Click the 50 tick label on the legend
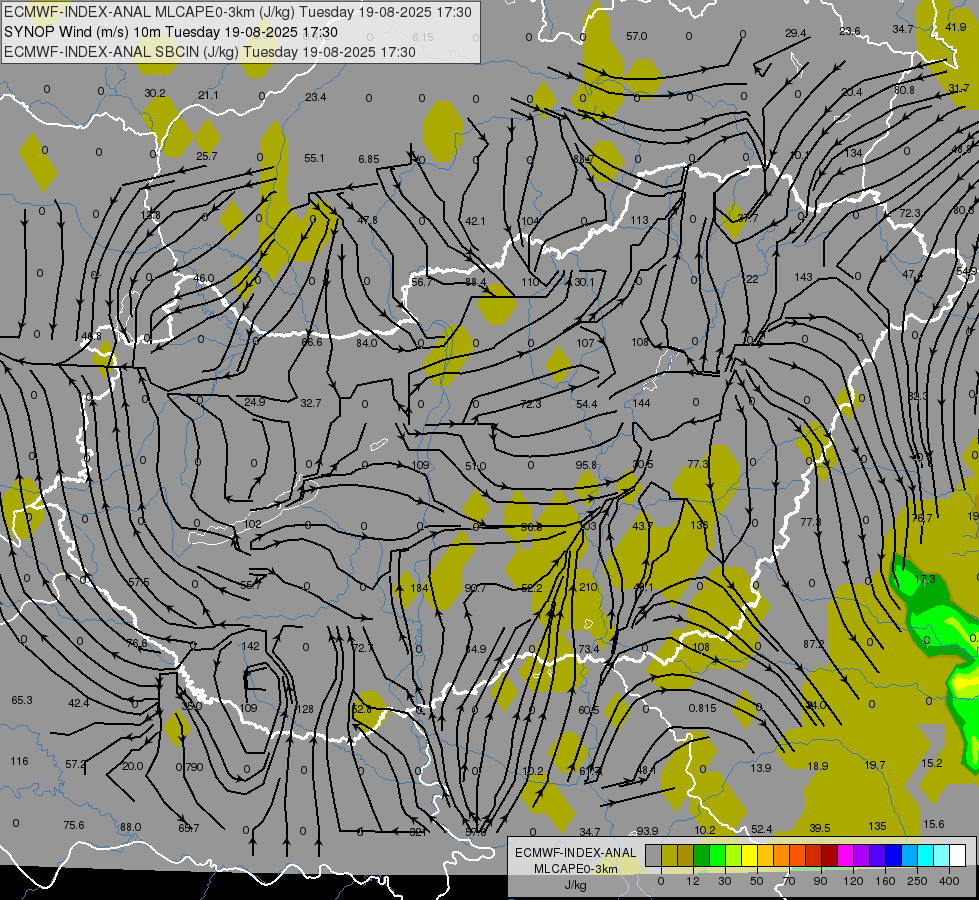The image size is (979, 900). tap(757, 881)
